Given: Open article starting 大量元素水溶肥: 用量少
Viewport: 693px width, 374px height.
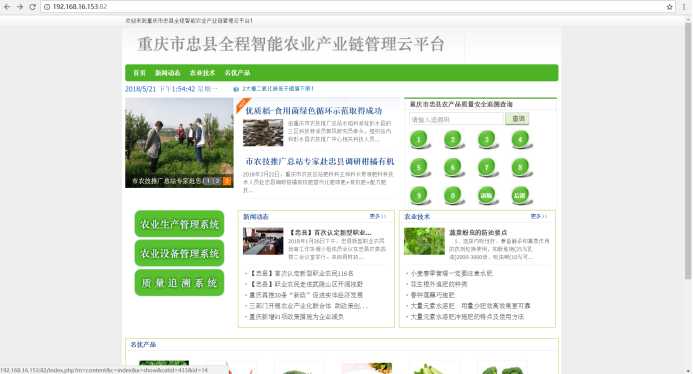Looking at the screenshot, I should [470, 305].
